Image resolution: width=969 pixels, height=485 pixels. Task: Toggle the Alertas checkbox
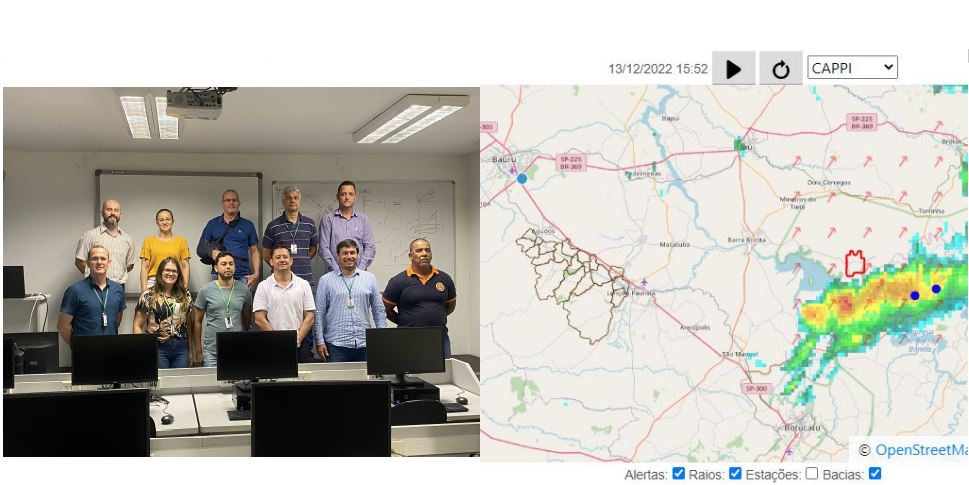(679, 473)
